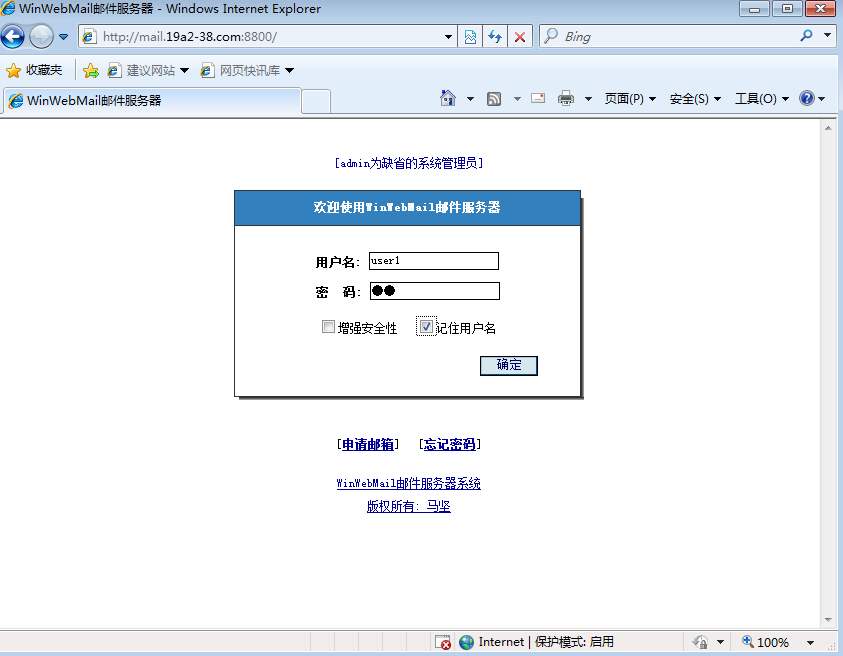
Task: Open the 版权所有: 马坚 link
Action: pos(409,507)
